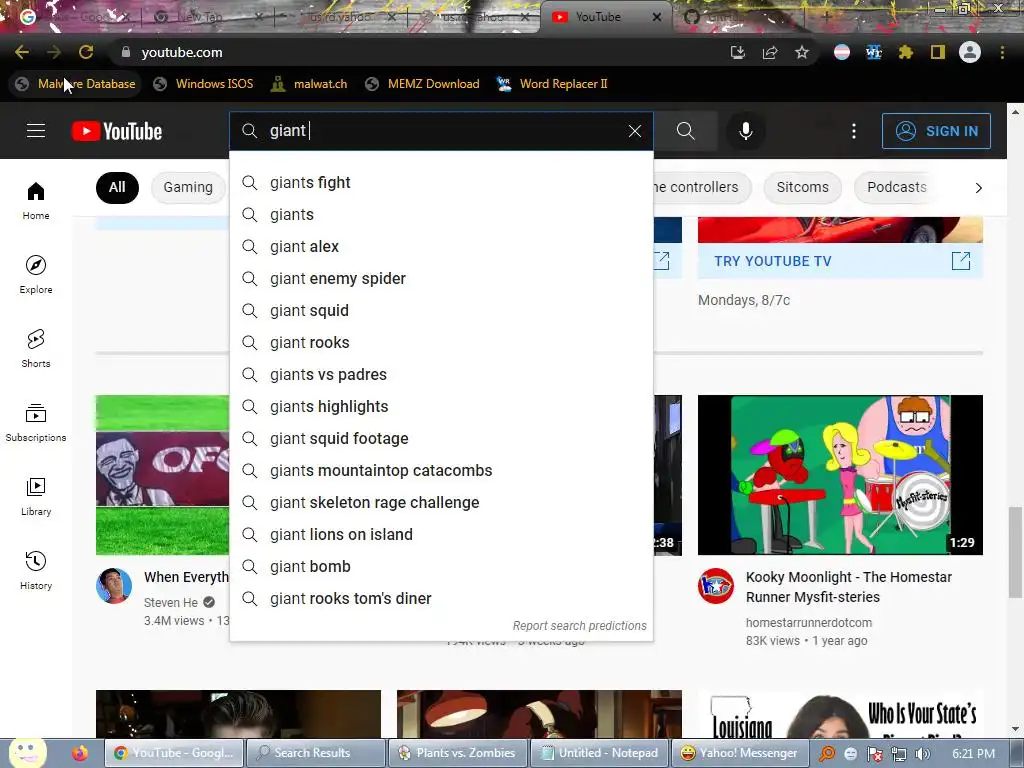Open the YouTube hamburger guide menu
The image size is (1024, 768).
36,131
